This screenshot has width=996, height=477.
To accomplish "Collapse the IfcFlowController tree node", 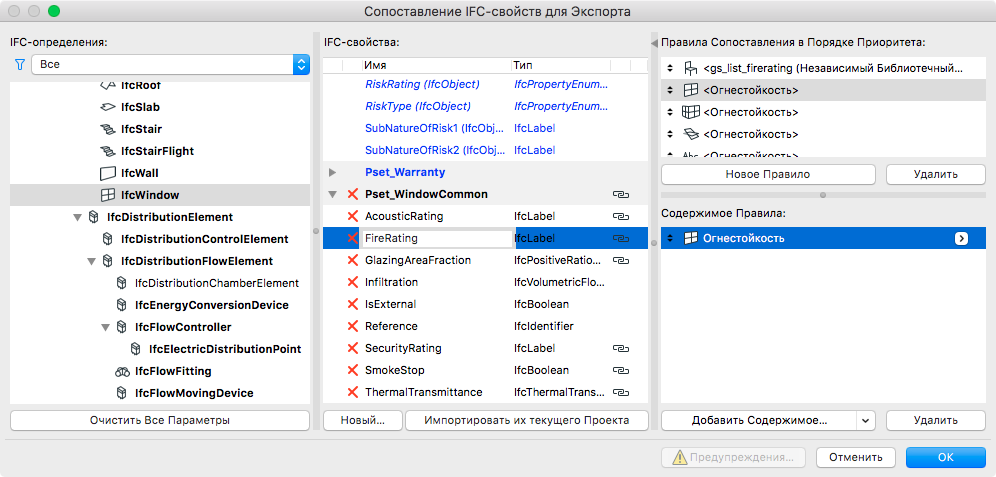I will [x=107, y=327].
